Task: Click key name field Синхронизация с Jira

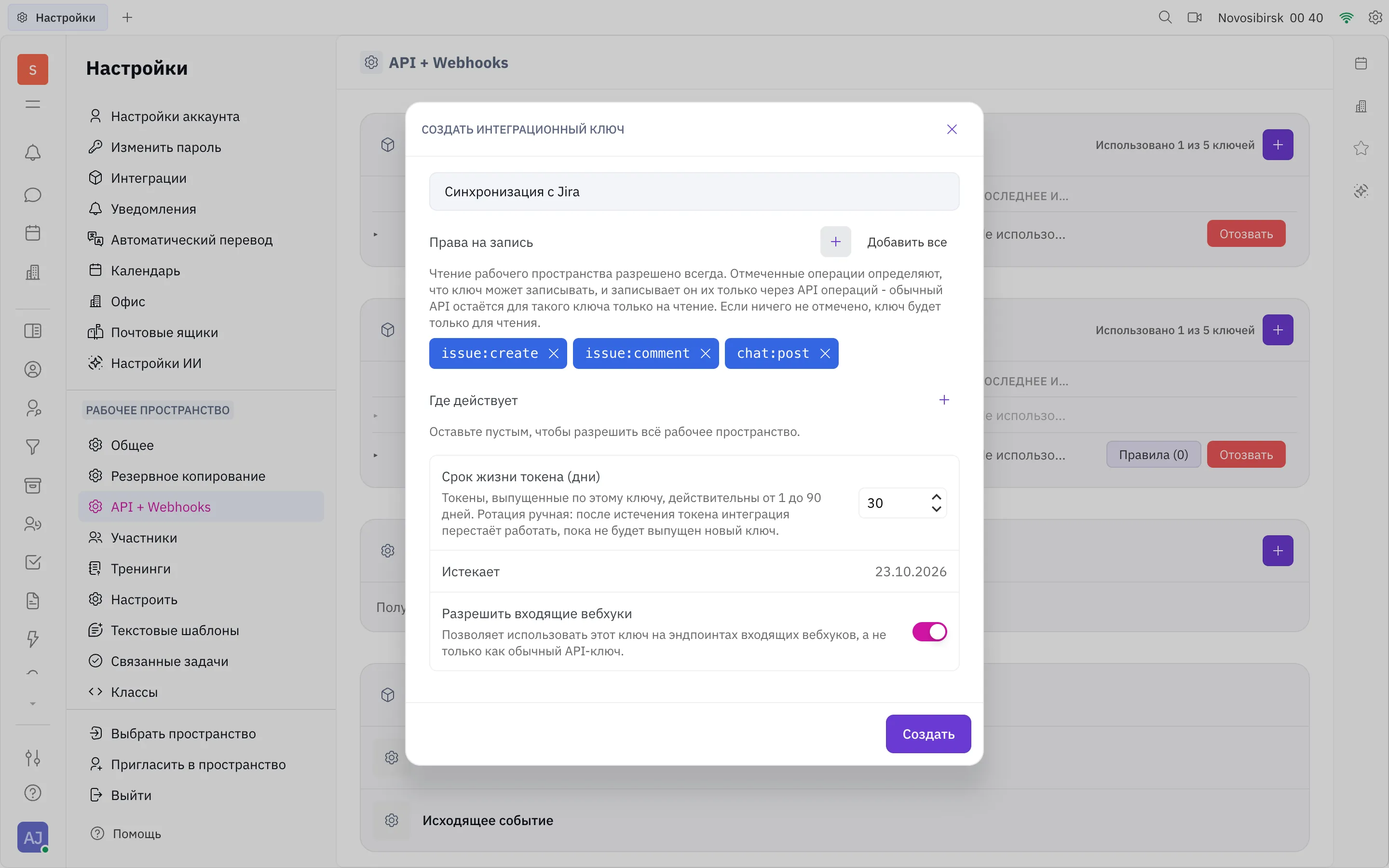Action: click(x=694, y=192)
